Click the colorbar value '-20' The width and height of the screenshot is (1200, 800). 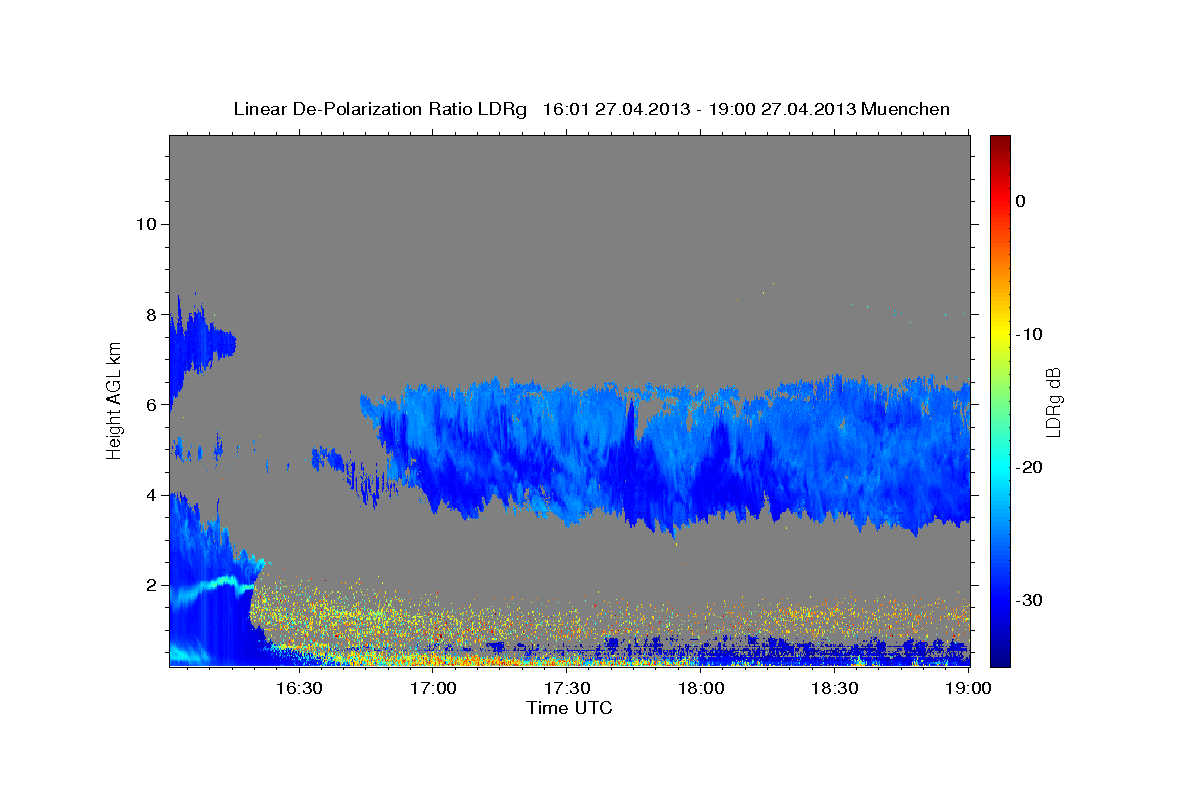coord(1029,467)
